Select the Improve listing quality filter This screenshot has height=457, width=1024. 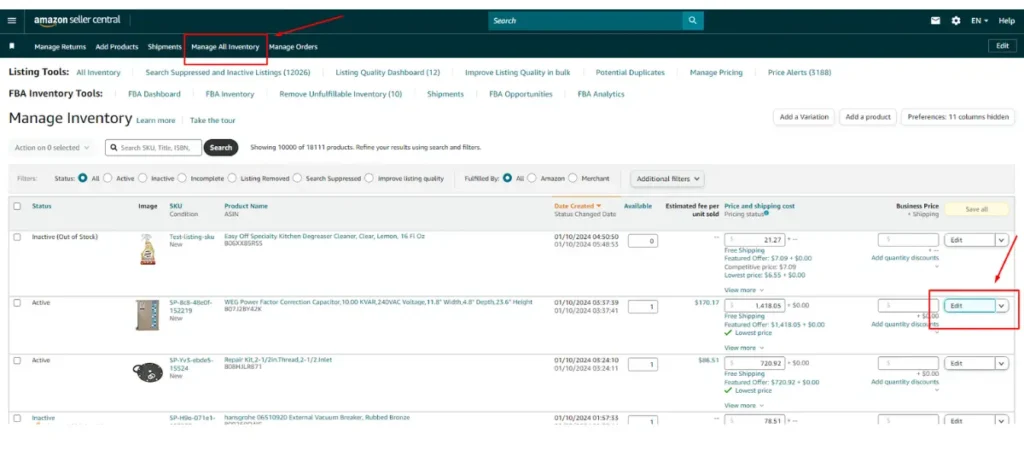click(370, 178)
